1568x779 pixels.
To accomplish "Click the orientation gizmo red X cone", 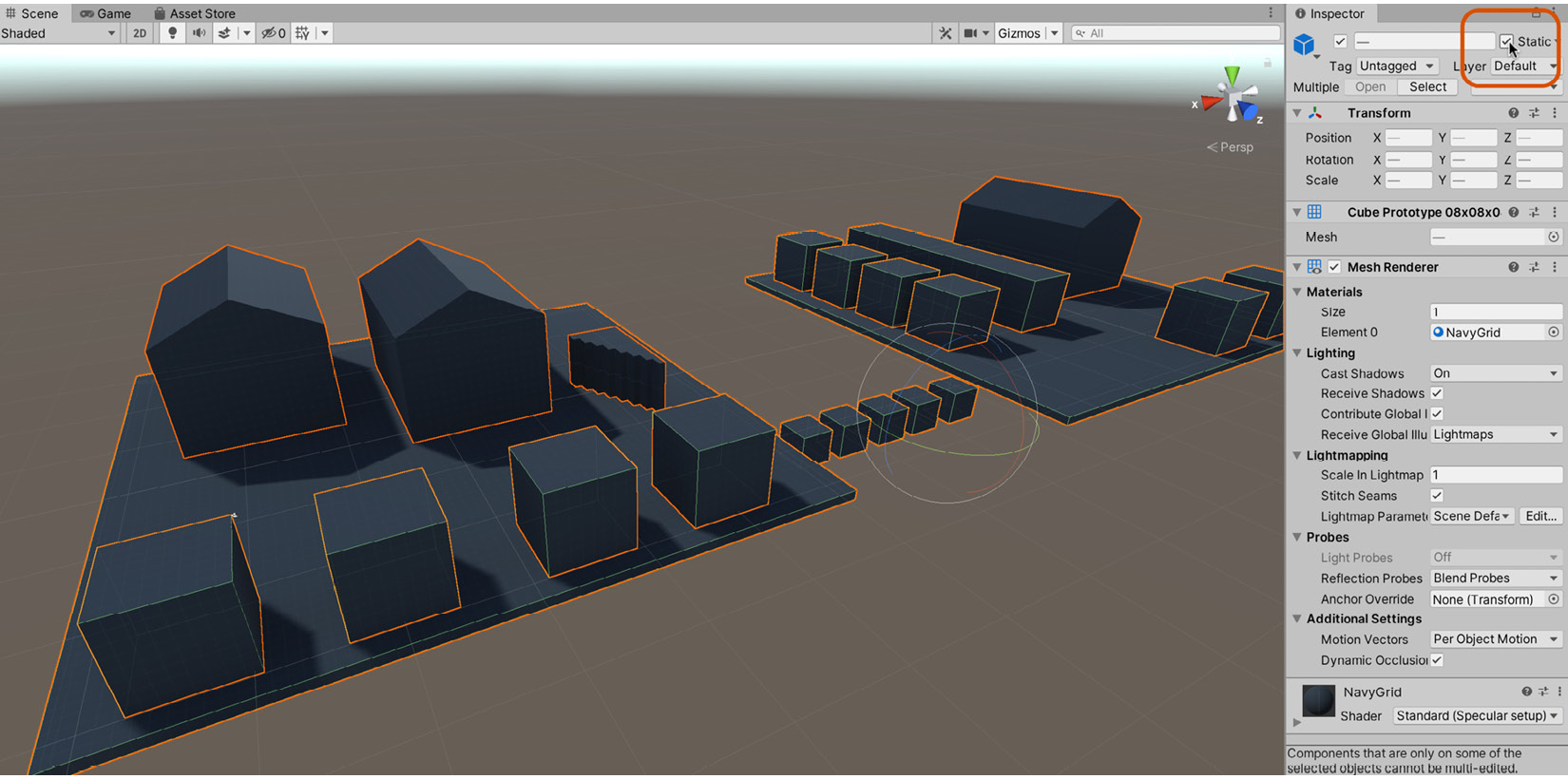I will click(x=1210, y=102).
